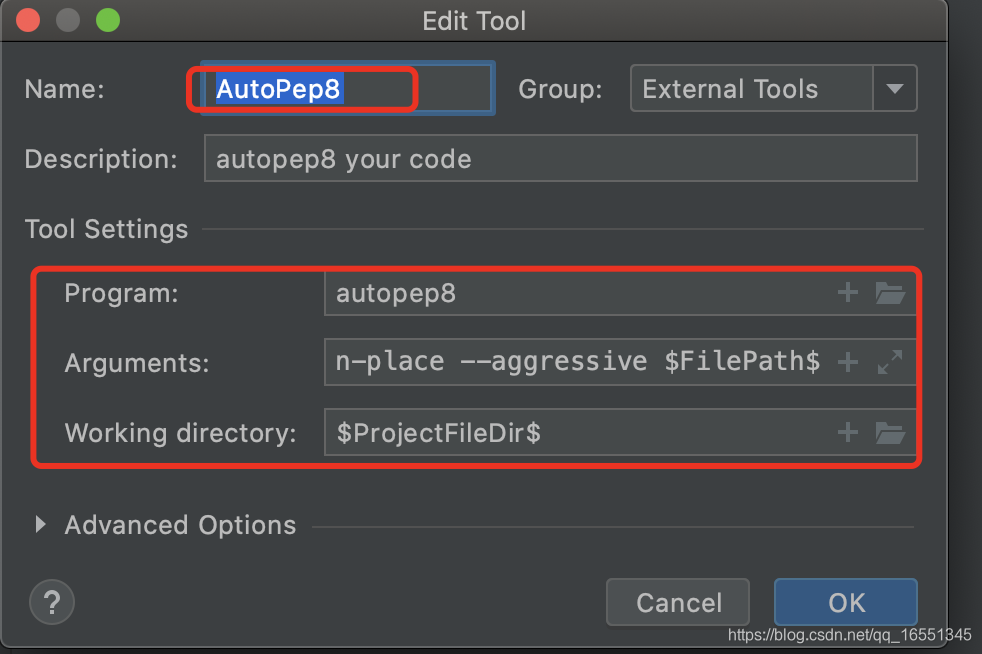Open help using the question mark icon

point(51,602)
